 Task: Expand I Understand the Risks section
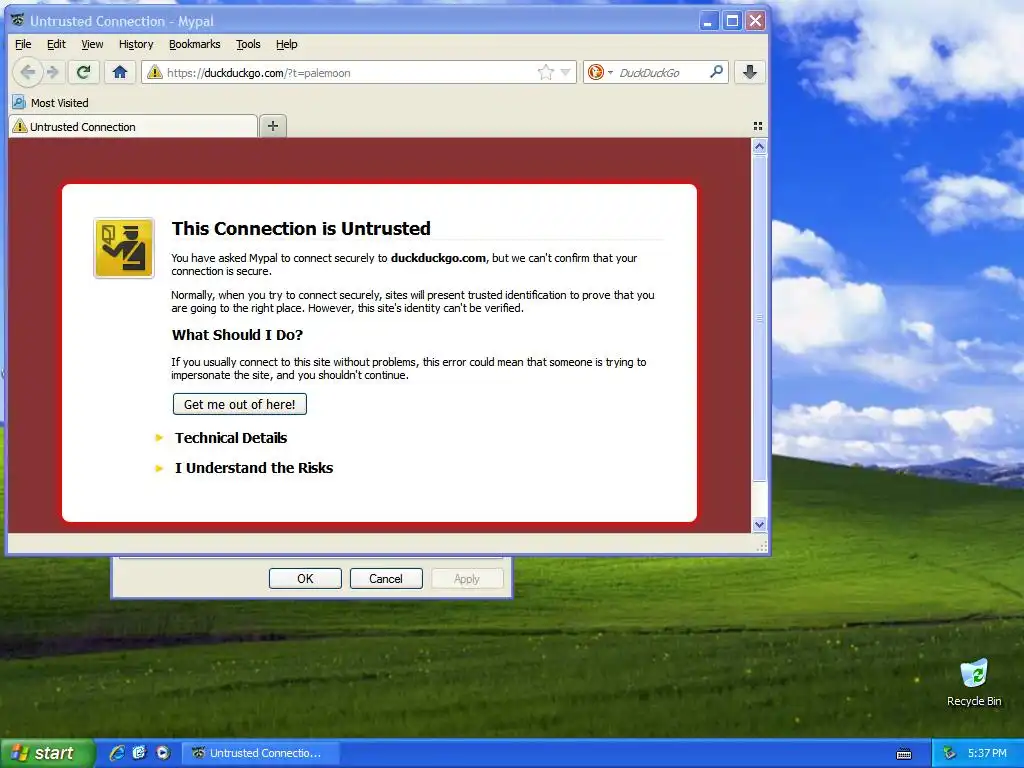click(x=253, y=468)
